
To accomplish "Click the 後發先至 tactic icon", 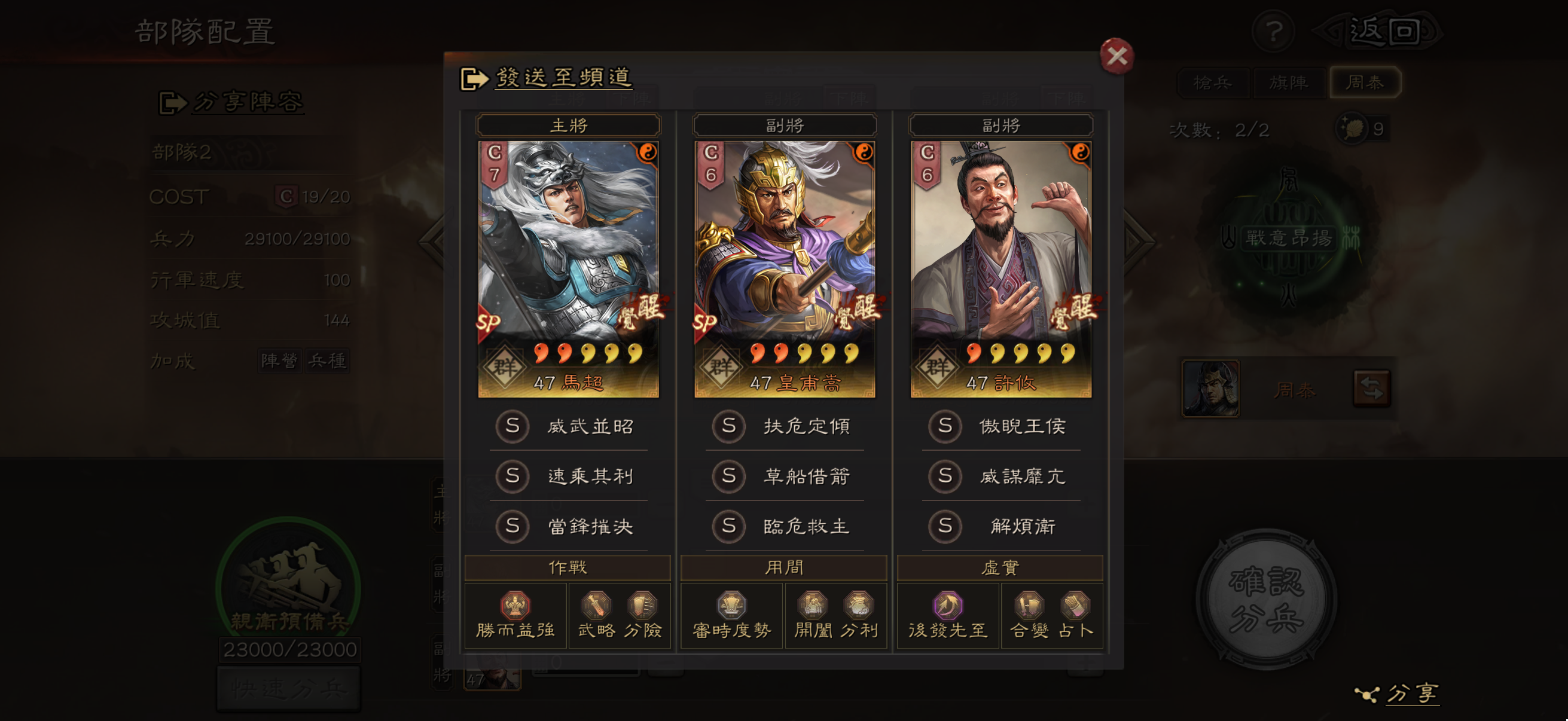I will tap(948, 606).
